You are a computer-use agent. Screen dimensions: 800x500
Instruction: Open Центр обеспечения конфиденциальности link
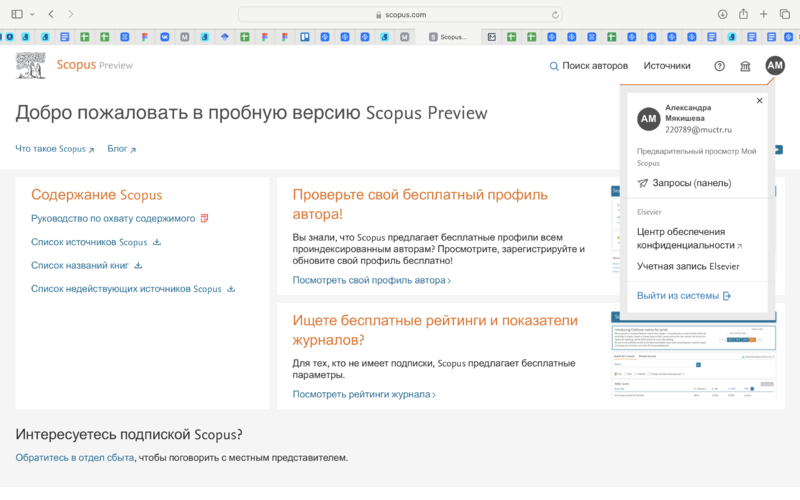tap(689, 238)
